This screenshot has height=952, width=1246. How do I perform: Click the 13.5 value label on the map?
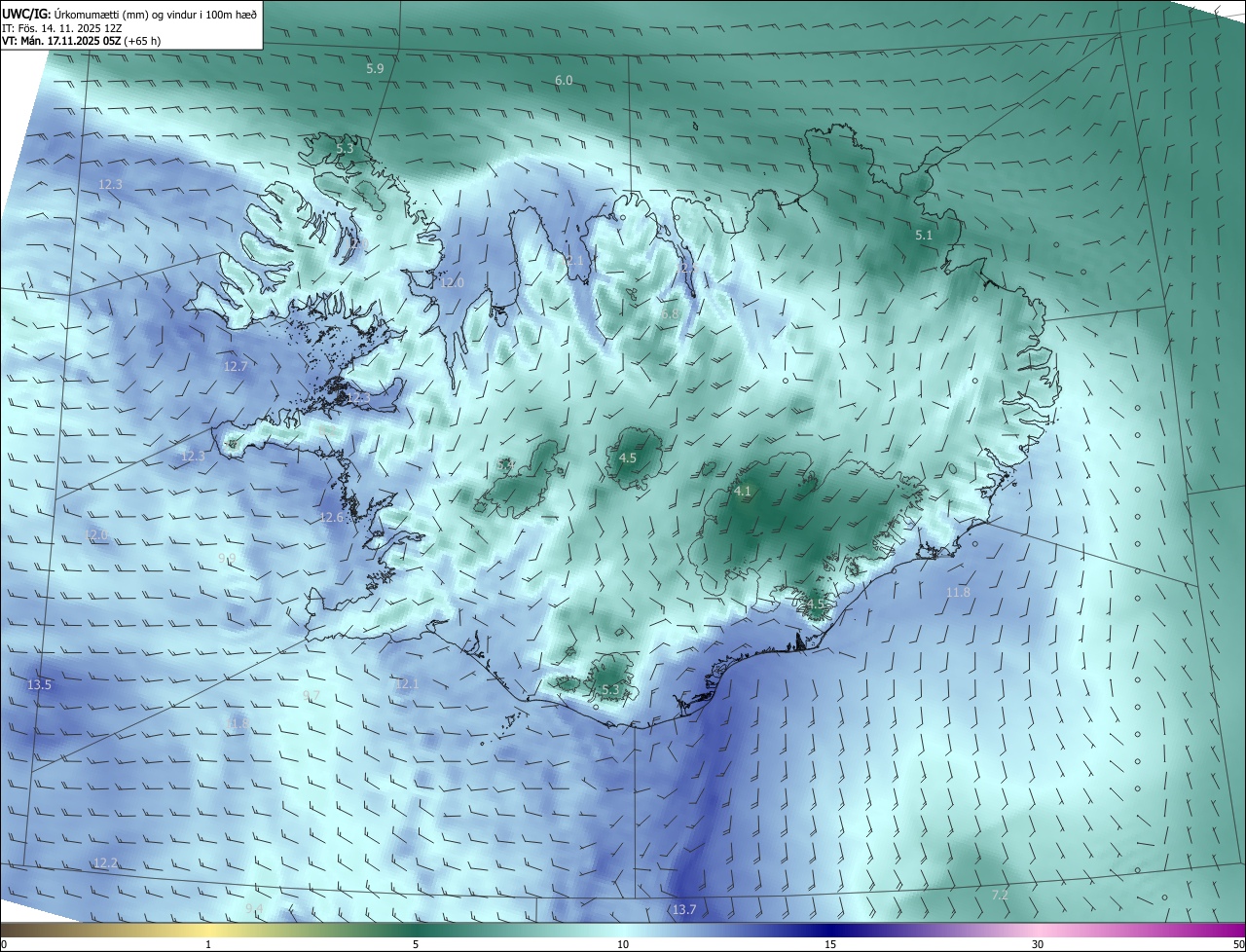click(x=39, y=685)
